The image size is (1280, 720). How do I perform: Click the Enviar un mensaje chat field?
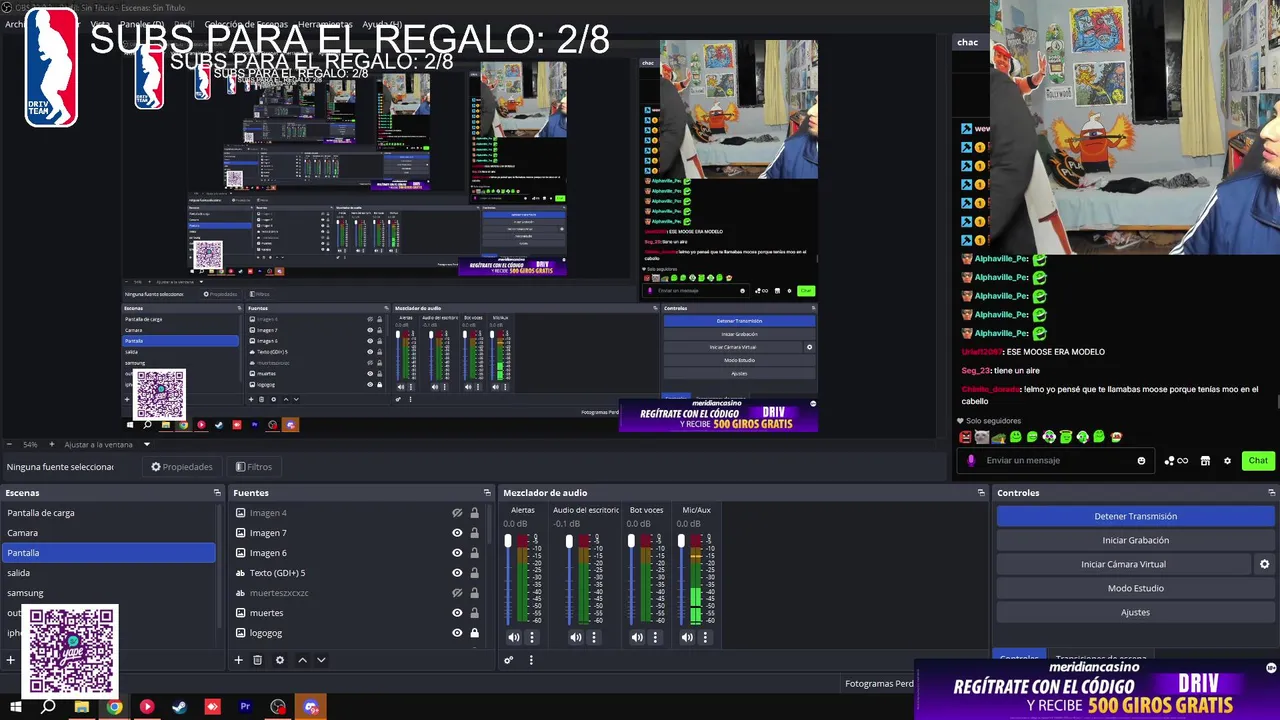click(x=1054, y=461)
